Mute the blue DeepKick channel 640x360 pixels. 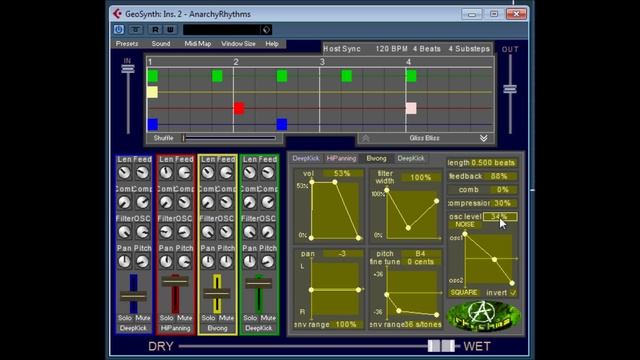click(x=142, y=318)
